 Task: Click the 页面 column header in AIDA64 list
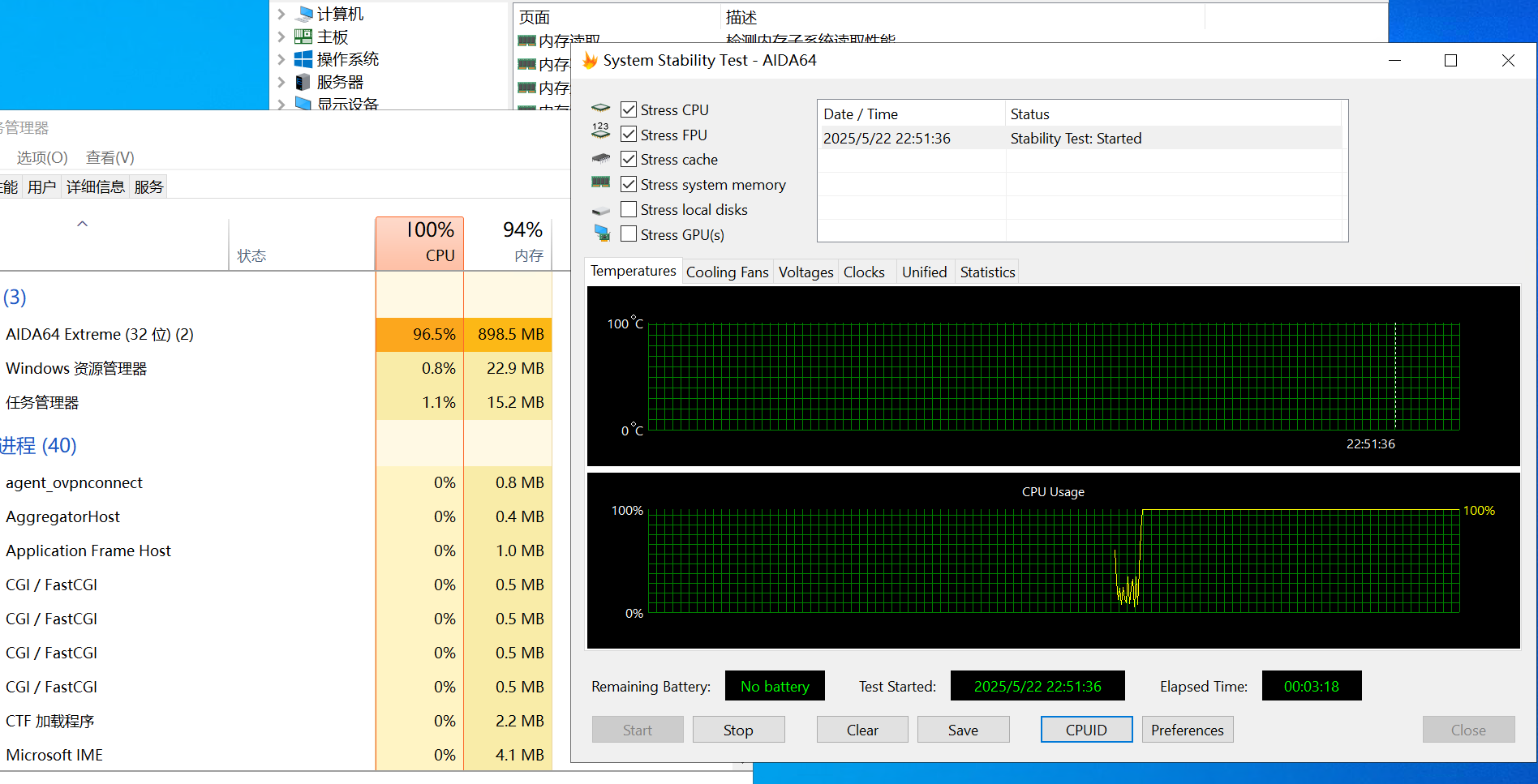(x=616, y=17)
